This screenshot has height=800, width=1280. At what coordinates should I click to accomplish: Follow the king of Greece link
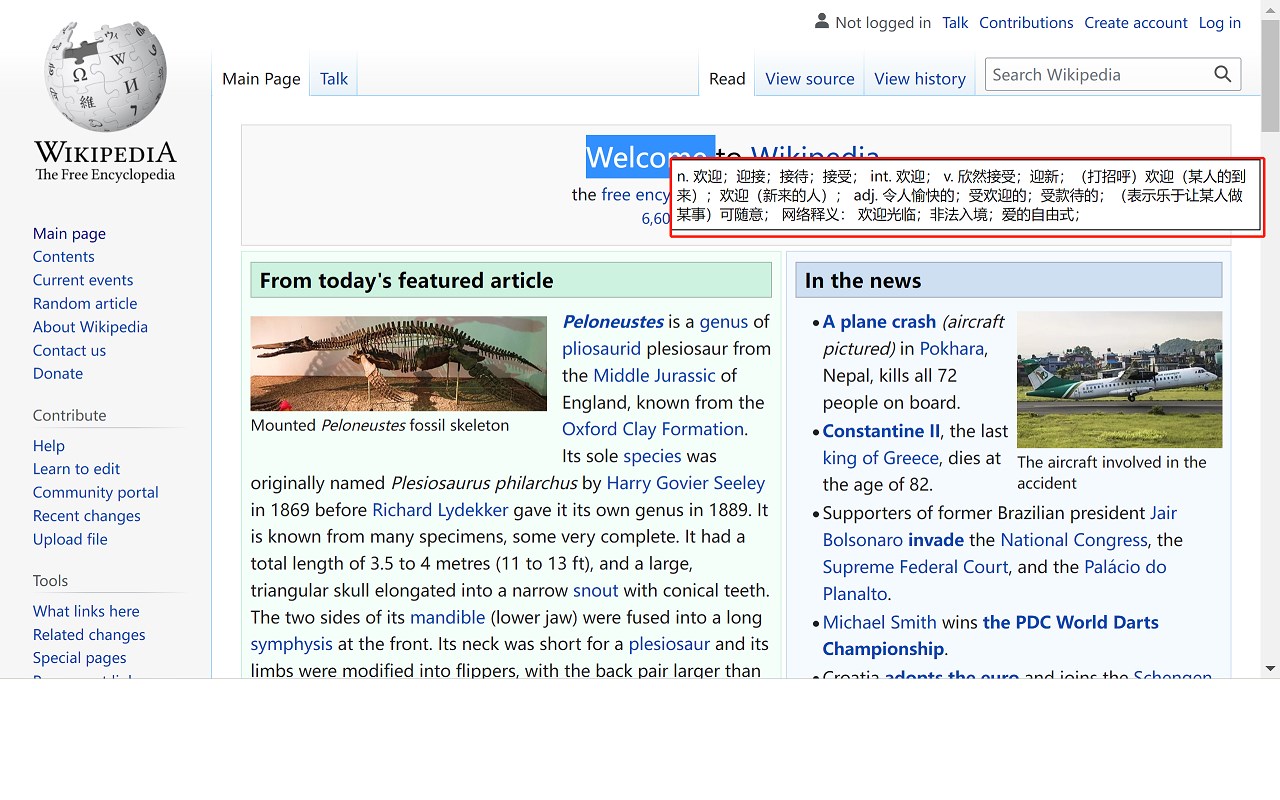(x=881, y=457)
